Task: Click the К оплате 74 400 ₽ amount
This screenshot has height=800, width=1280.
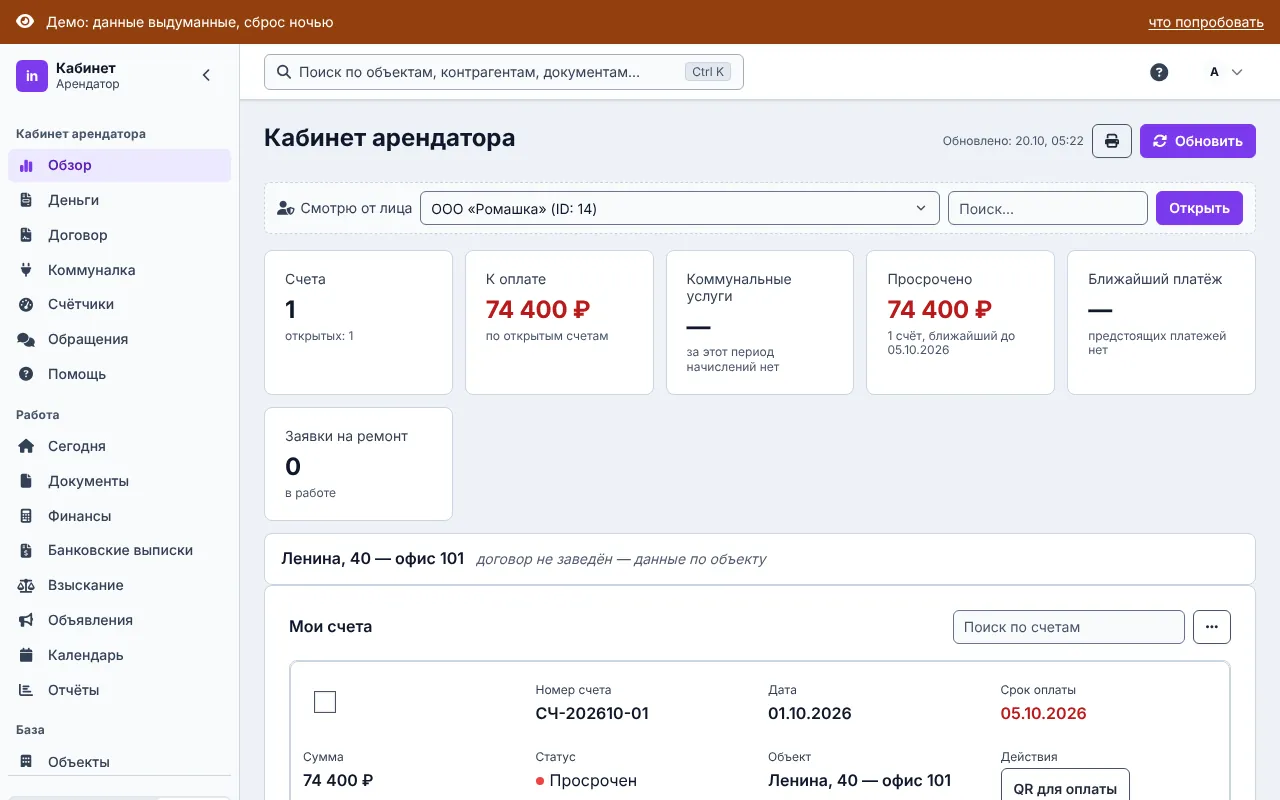Action: 539,309
